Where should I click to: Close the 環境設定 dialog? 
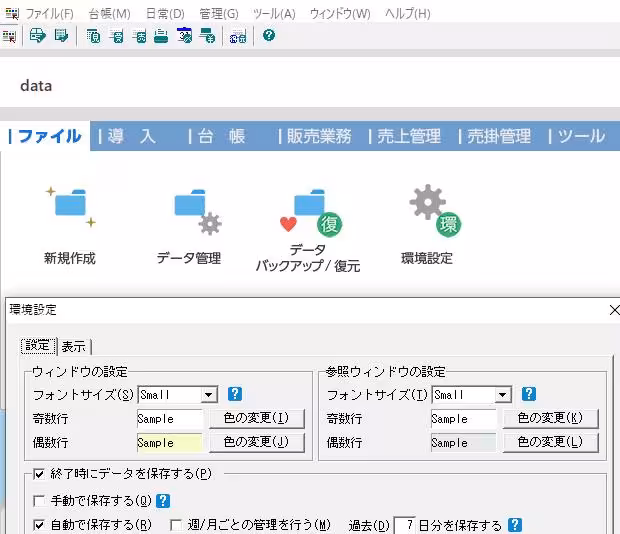tap(614, 310)
